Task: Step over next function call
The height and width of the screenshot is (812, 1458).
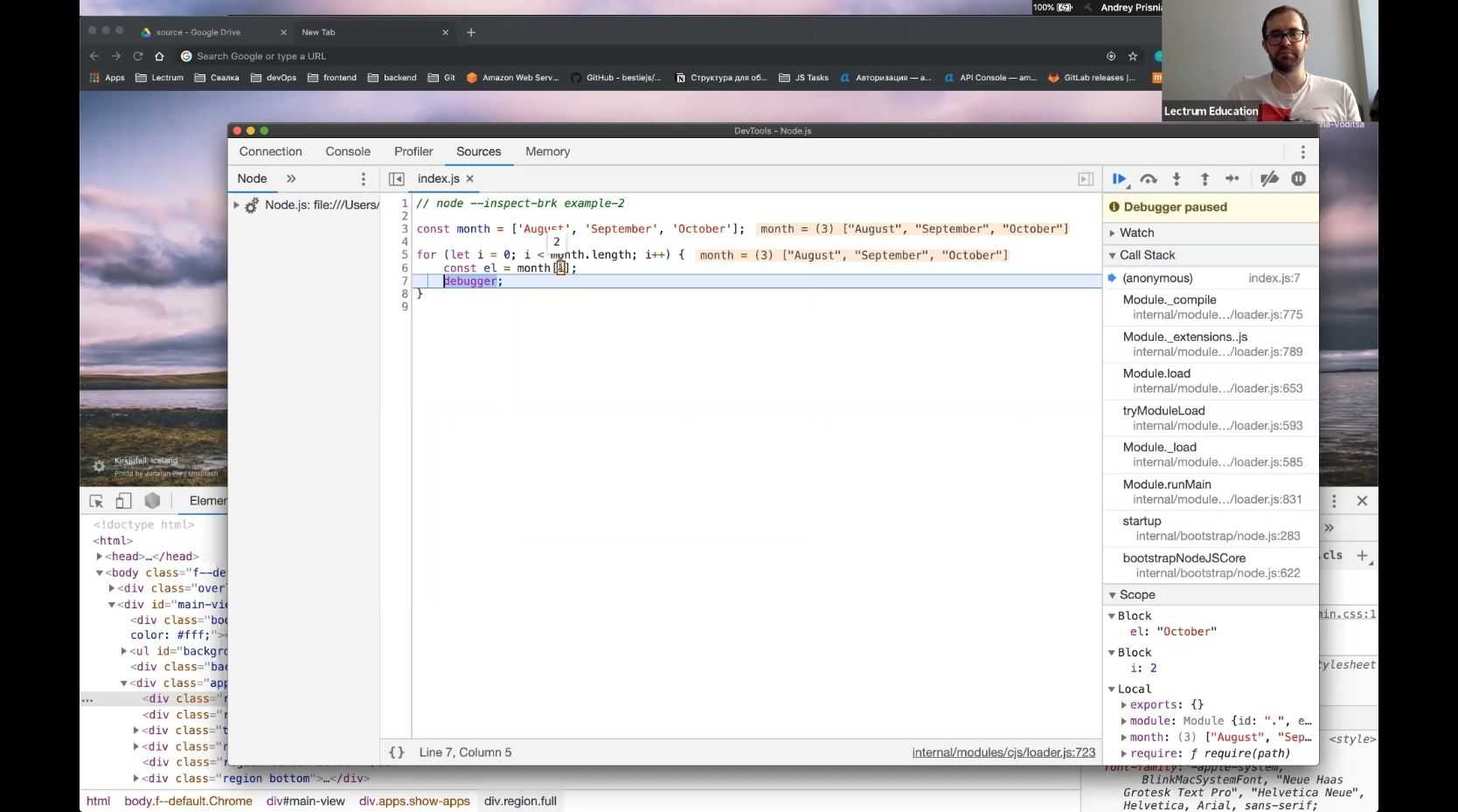Action: pyautogui.click(x=1149, y=179)
